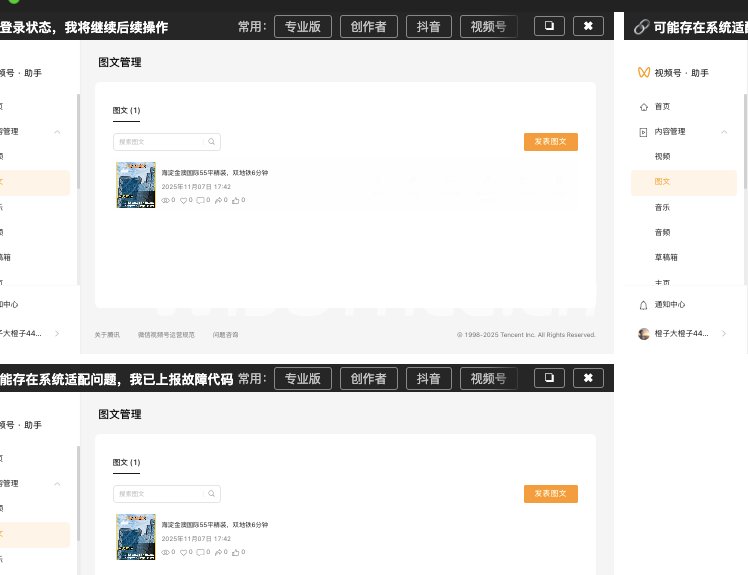Collapse the 内容管理 chevron in the right-hand window
Viewport: 748px width, 575px height.
pyautogui.click(x=724, y=132)
